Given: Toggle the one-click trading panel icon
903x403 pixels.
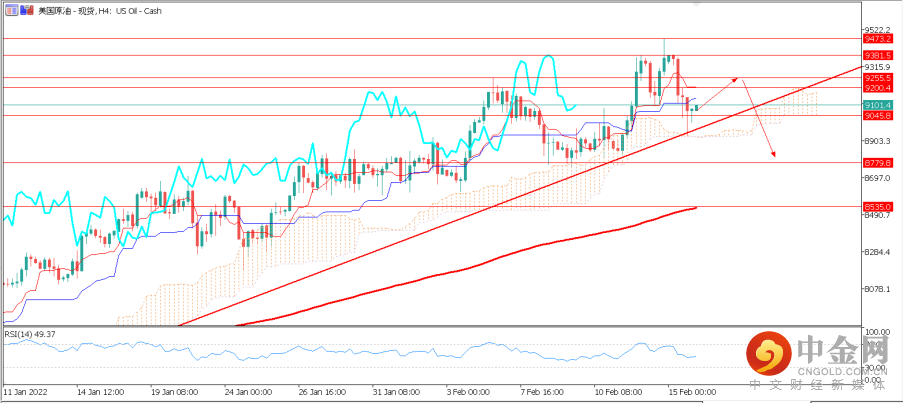Looking at the screenshot, I should click(x=11, y=10).
